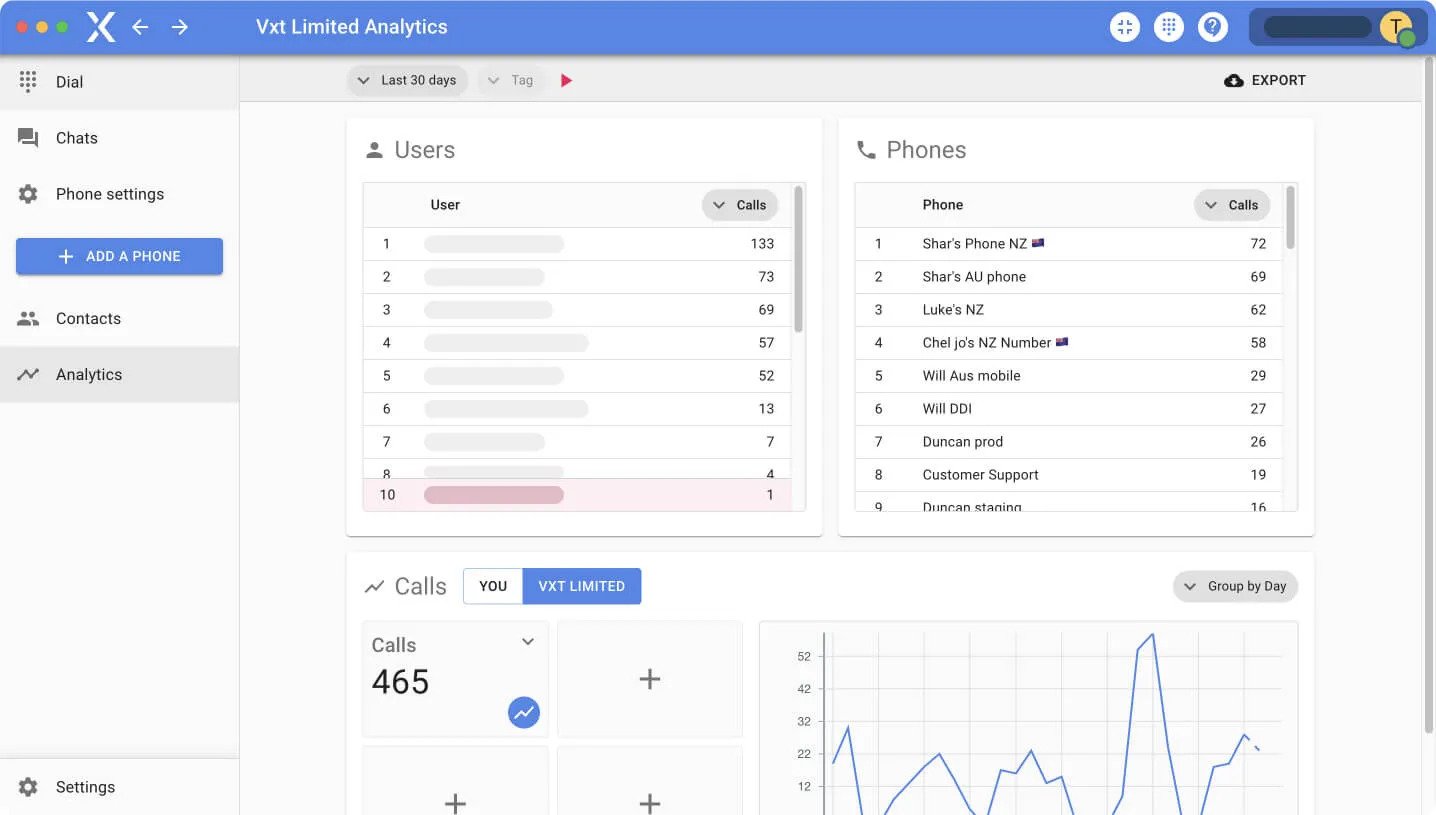The width and height of the screenshot is (1436, 815).
Task: Select the Luke's NZ row
Action: point(1068,310)
